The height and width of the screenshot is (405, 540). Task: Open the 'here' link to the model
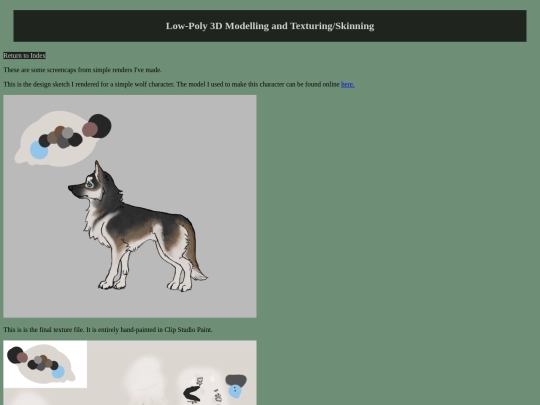click(347, 84)
